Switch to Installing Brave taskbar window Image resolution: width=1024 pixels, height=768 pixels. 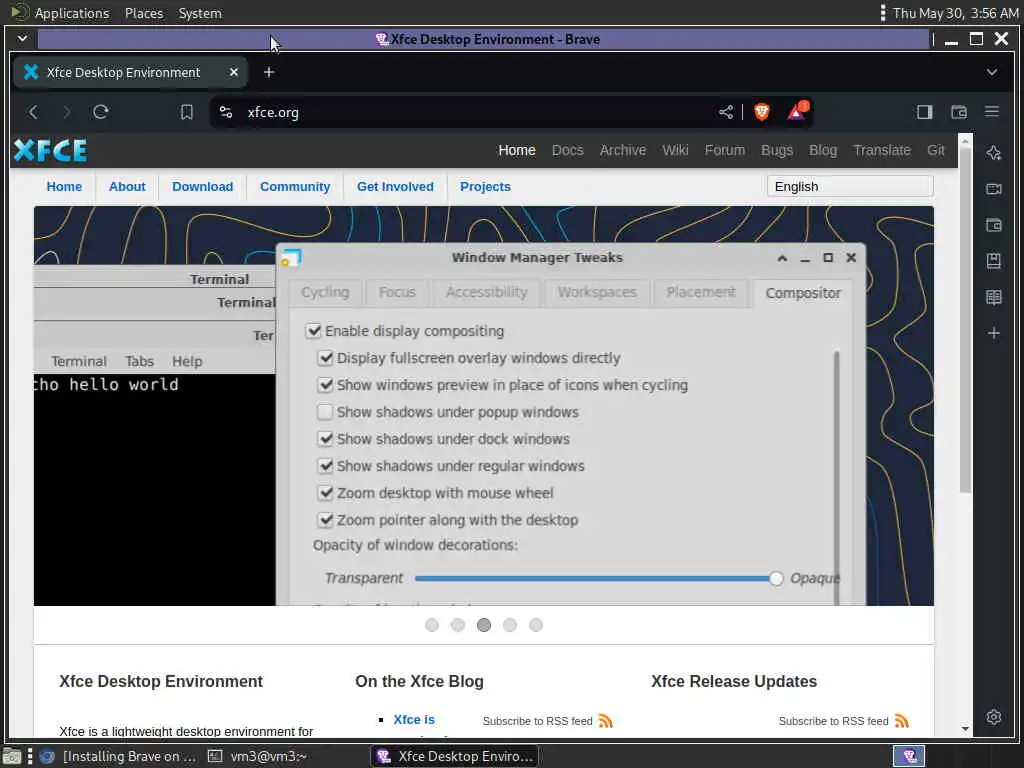(118, 756)
